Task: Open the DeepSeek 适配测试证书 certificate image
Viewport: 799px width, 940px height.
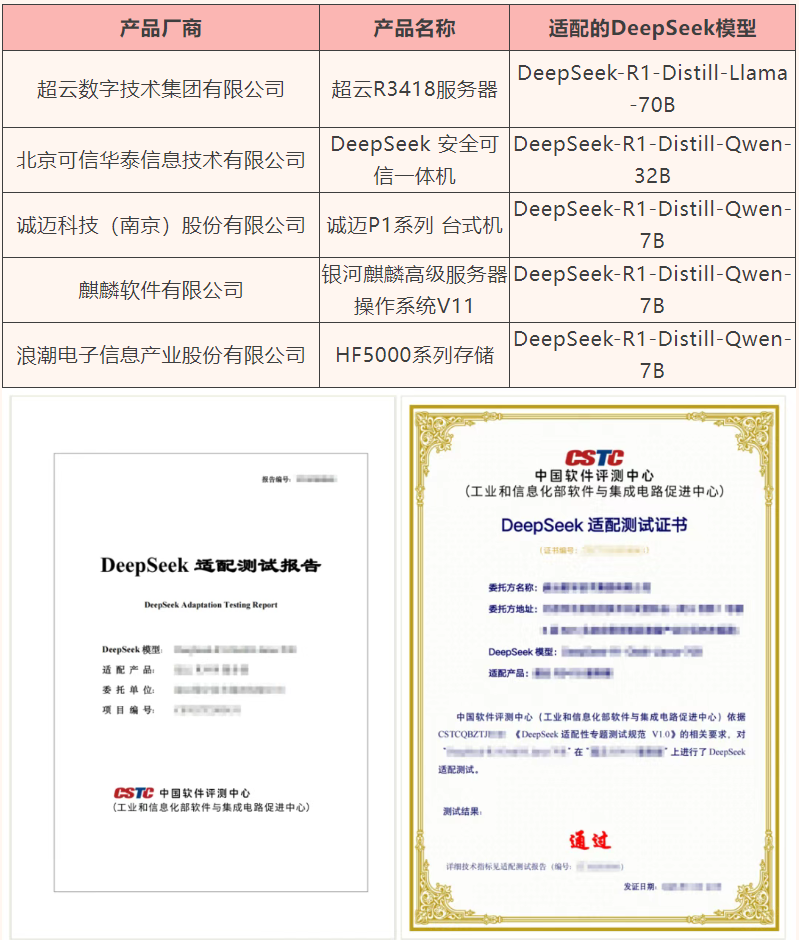Action: coord(593,667)
